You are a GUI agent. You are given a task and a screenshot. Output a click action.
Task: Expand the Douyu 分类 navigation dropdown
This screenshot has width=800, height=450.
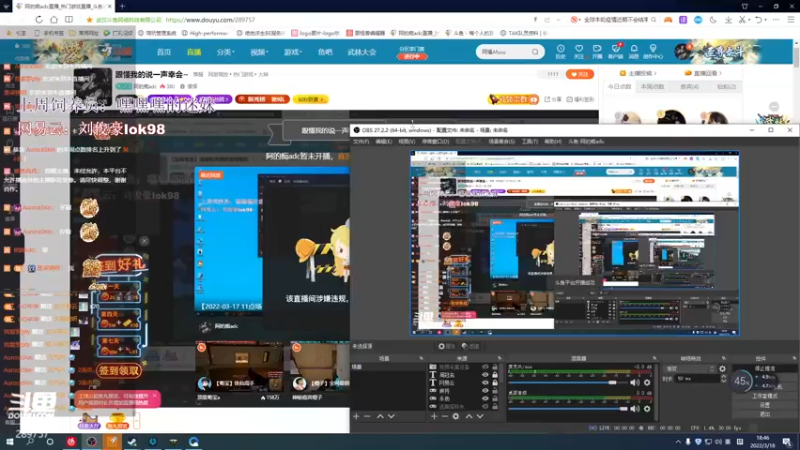point(225,52)
